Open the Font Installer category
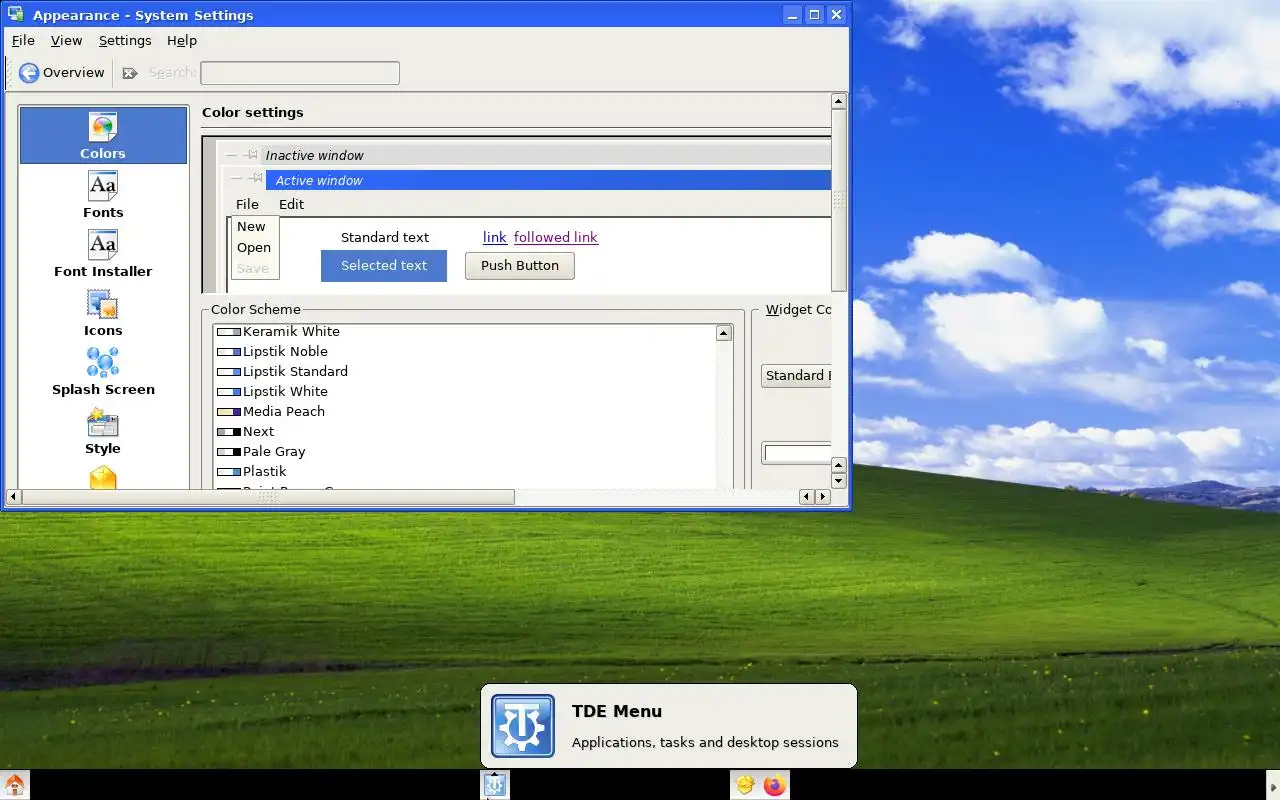The width and height of the screenshot is (1280, 800). point(103,253)
